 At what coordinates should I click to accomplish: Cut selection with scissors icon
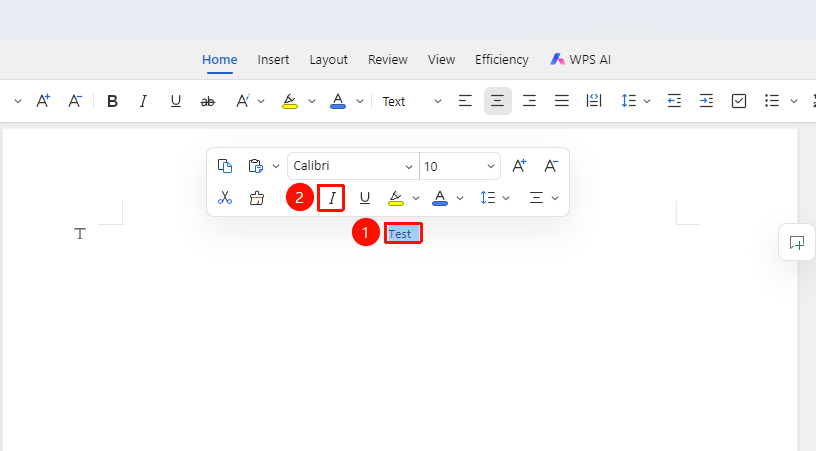(x=225, y=198)
